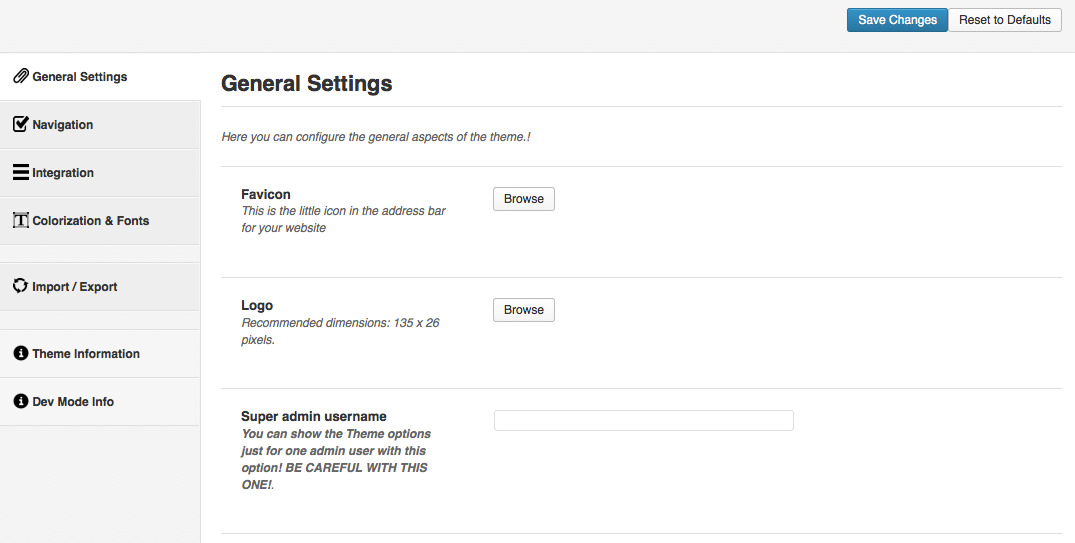Select the General Settings sidebar tab

pos(100,77)
